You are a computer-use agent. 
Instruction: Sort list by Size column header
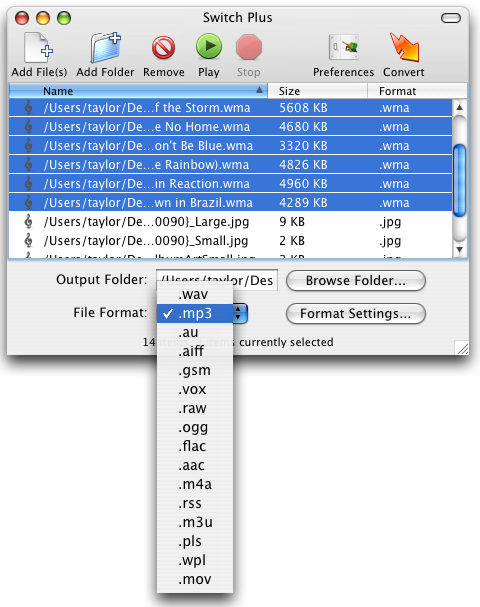coord(317,91)
